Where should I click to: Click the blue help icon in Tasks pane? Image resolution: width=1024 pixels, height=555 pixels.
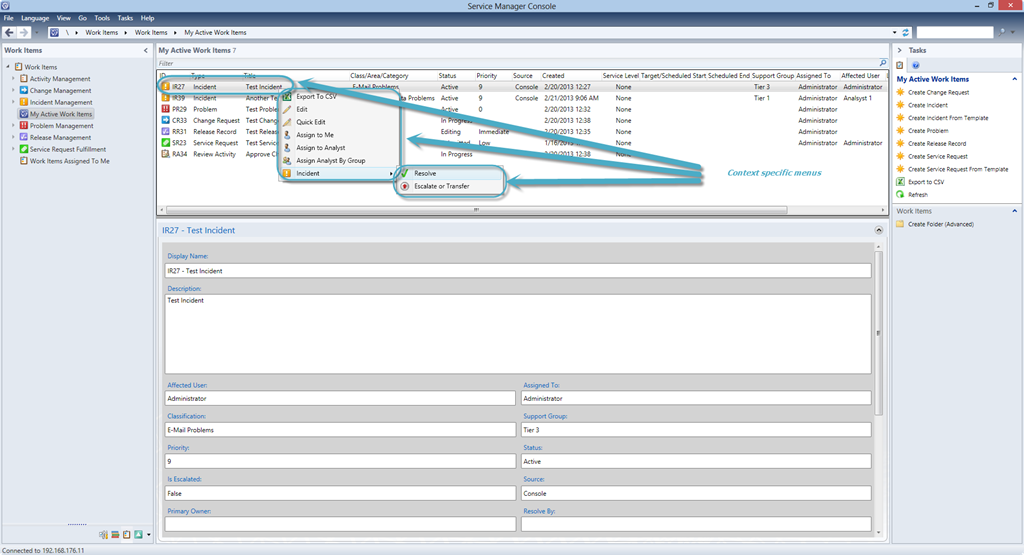click(914, 65)
